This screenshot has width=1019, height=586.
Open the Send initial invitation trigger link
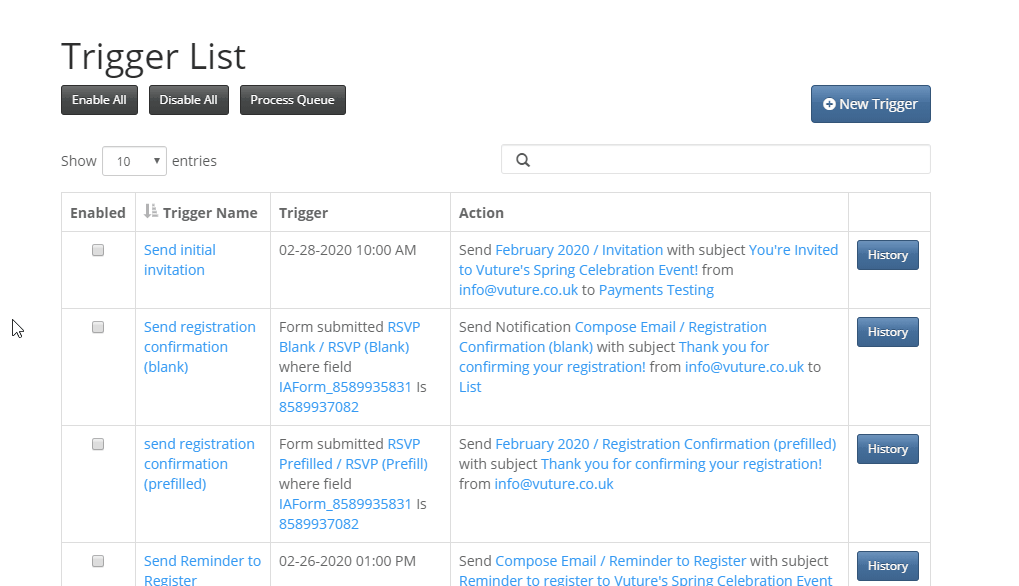click(179, 260)
